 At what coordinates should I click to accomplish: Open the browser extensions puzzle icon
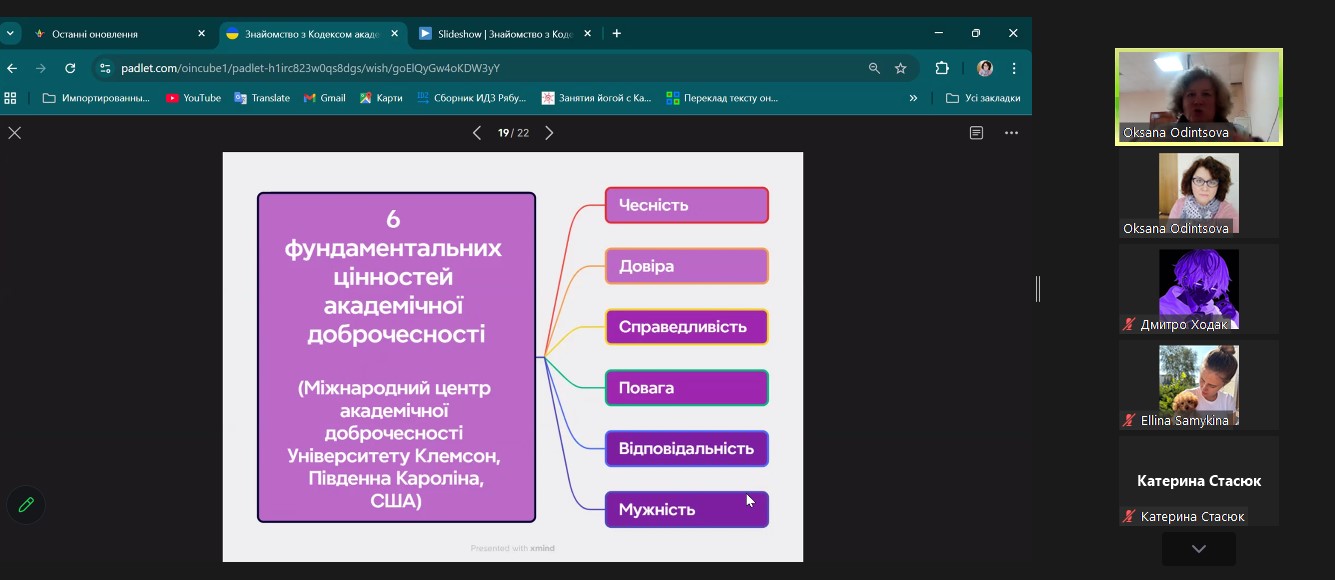coord(941,68)
